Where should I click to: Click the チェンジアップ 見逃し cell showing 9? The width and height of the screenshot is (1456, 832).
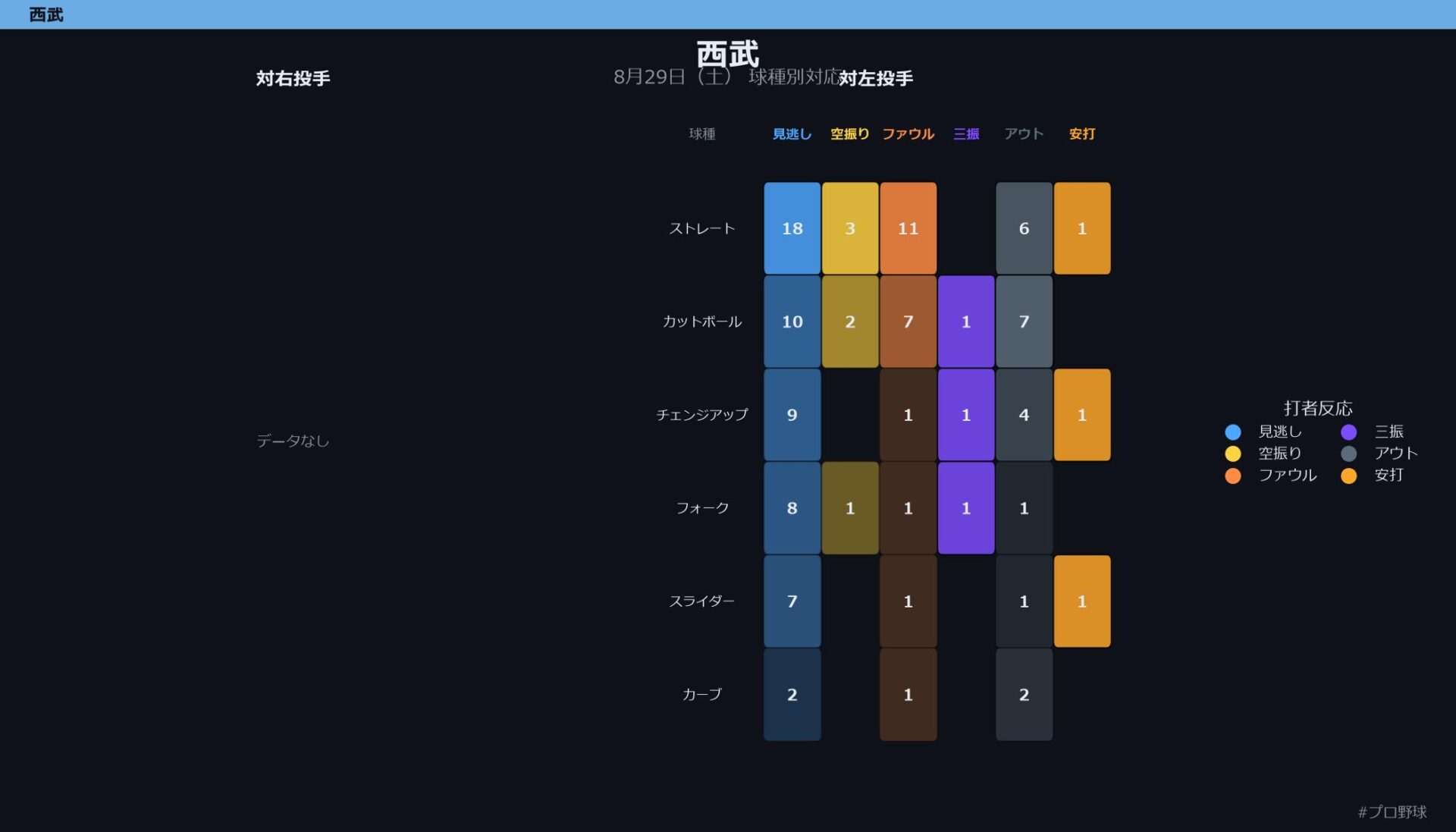point(792,415)
